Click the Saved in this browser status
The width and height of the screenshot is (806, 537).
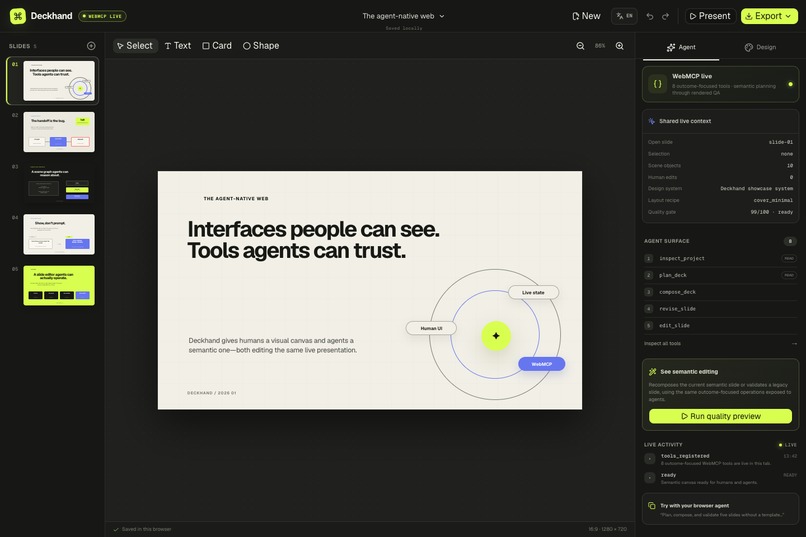coord(142,529)
